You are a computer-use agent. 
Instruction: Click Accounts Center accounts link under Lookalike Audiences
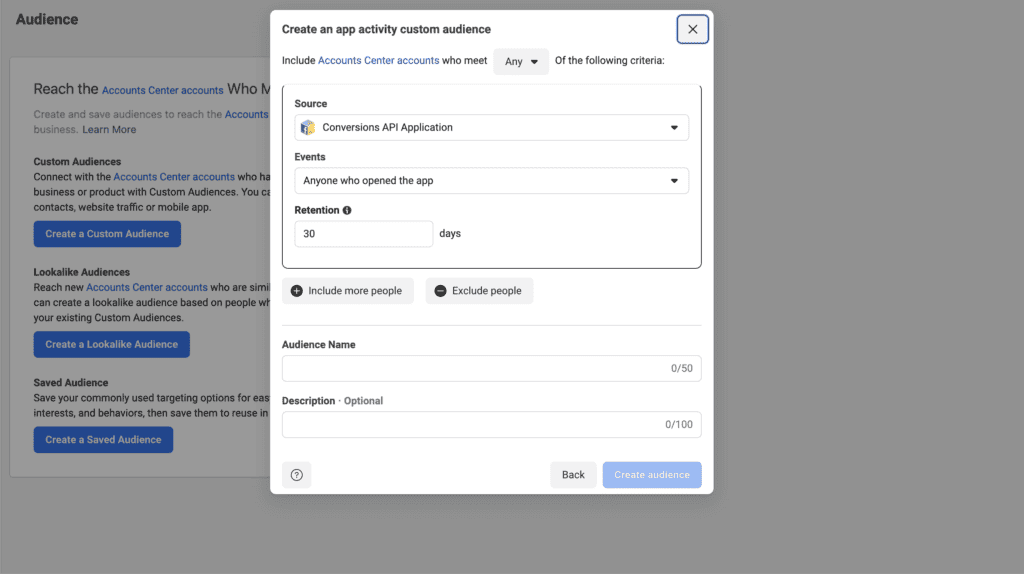[147, 287]
